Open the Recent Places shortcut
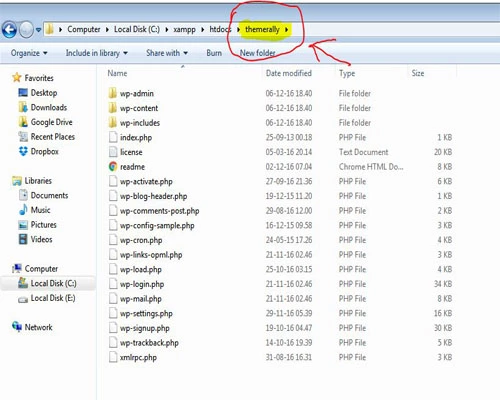This screenshot has height=400, width=500. pyautogui.click(x=53, y=137)
